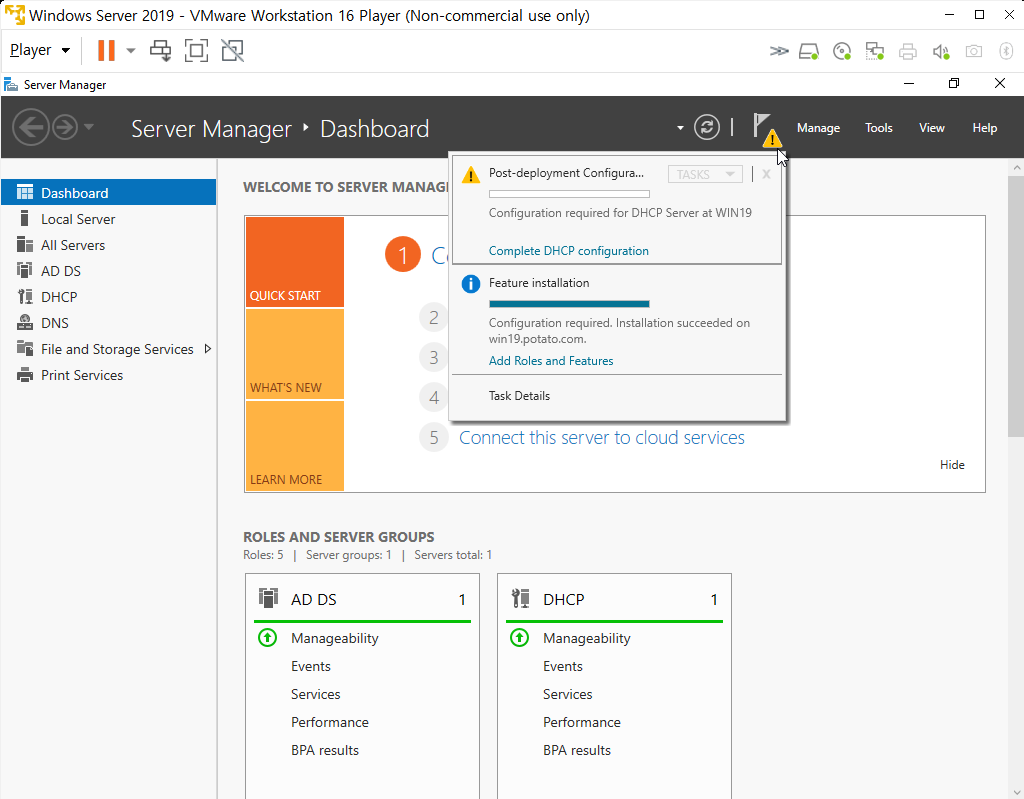Click the Post-deployment Configuration progress bar
The height and width of the screenshot is (799, 1024).
click(x=569, y=194)
